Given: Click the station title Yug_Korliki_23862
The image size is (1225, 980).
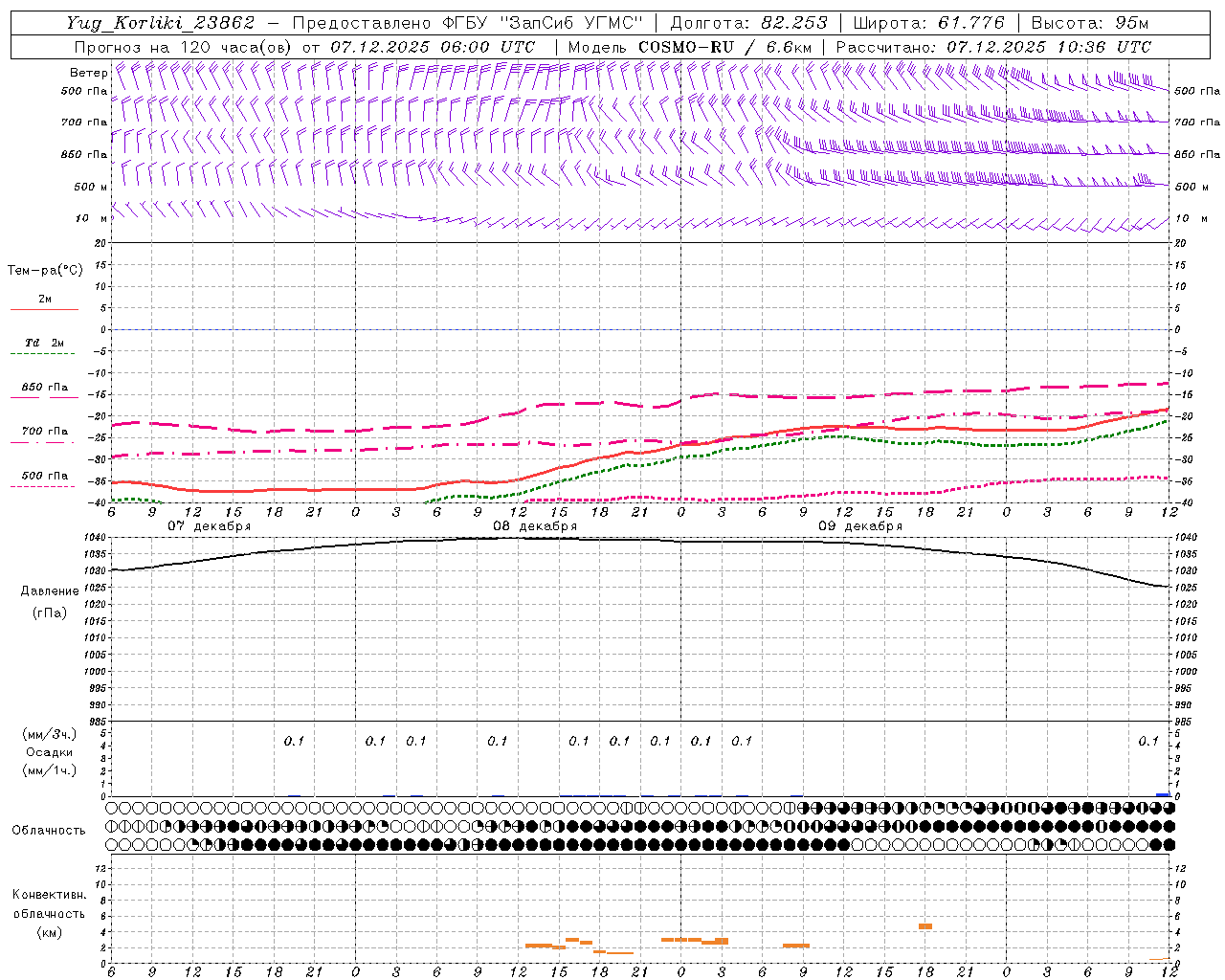Looking at the screenshot, I should point(161,23).
